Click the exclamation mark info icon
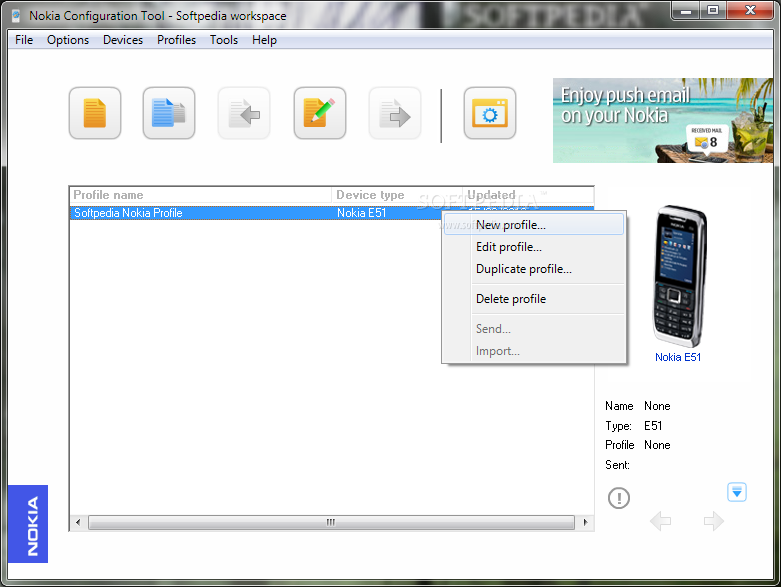Screen dimensions: 781x587 (x=619, y=497)
